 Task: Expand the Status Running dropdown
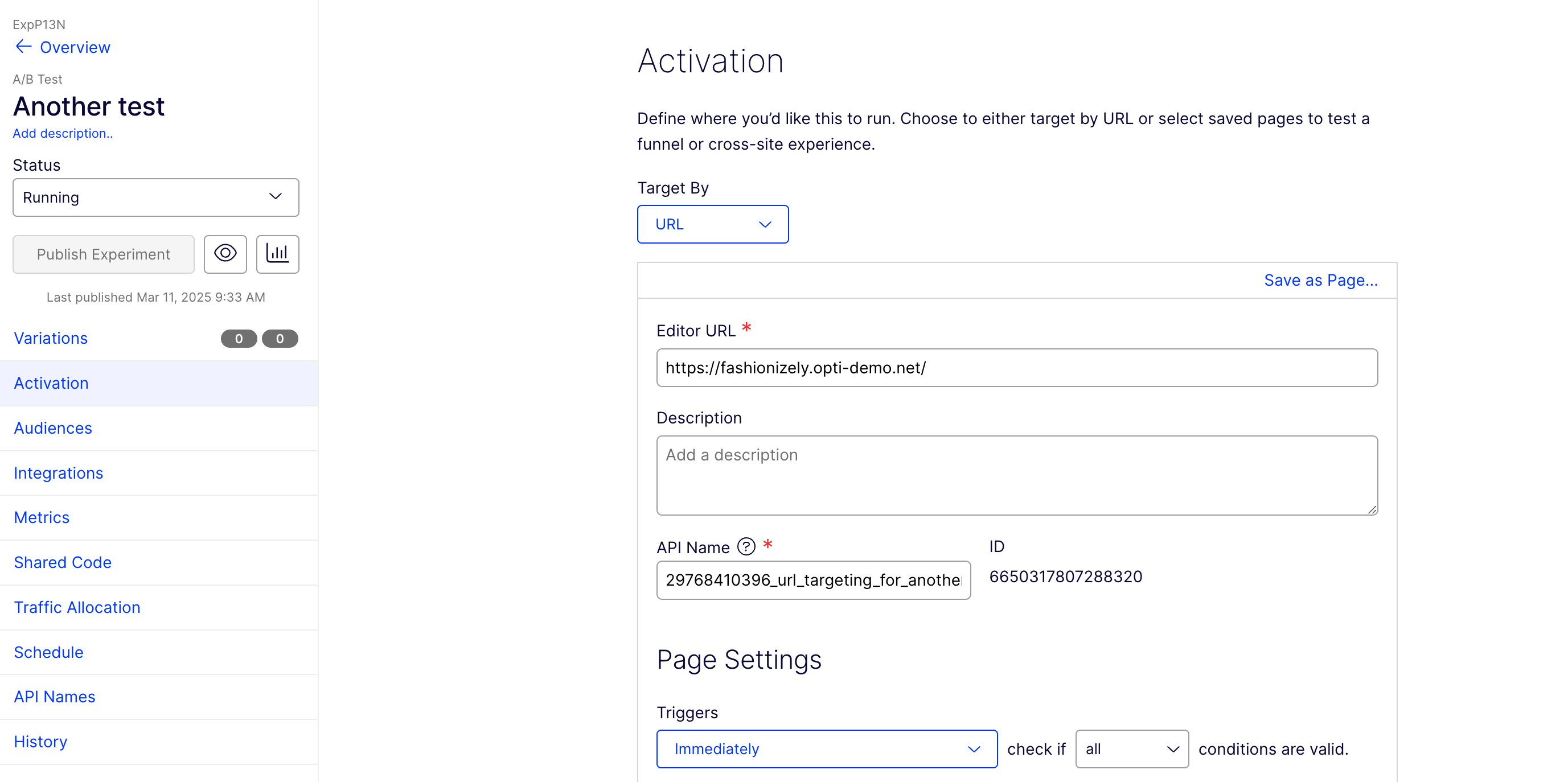[x=156, y=197]
